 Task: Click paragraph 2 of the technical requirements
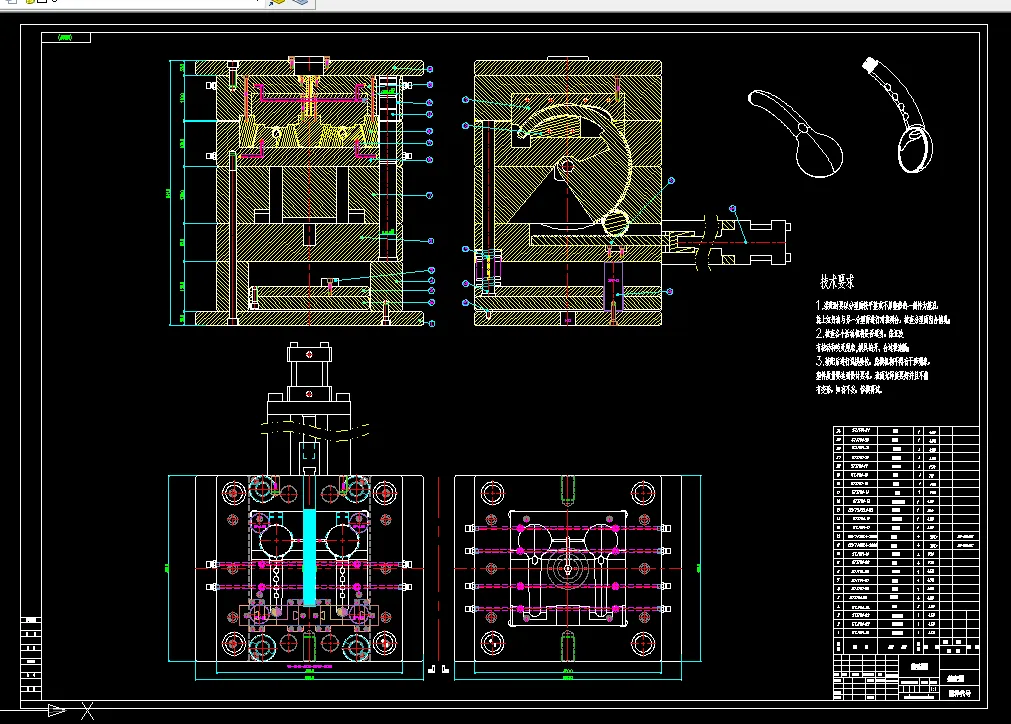pyautogui.click(x=862, y=340)
